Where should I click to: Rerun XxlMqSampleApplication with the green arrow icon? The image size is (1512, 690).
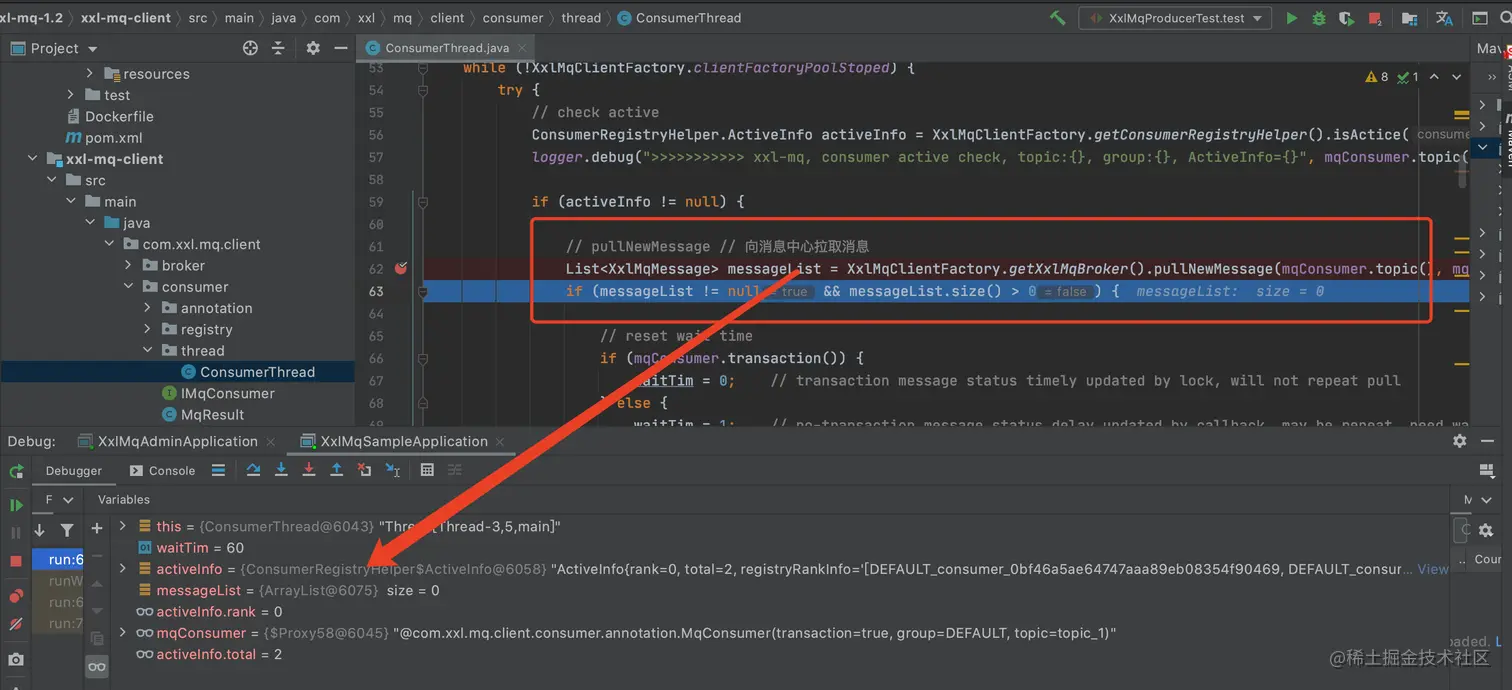click(16, 471)
